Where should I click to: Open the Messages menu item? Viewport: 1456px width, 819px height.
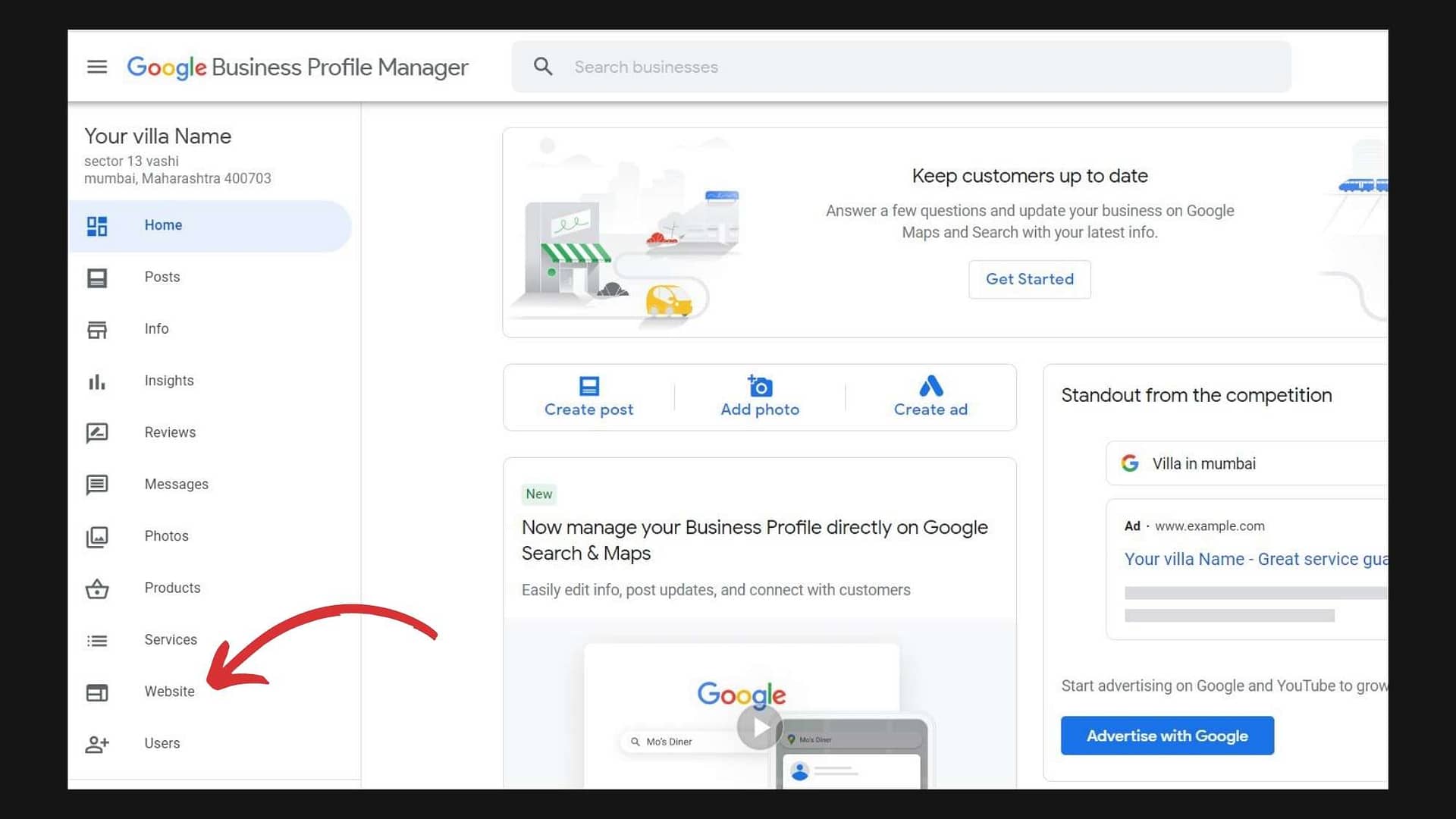[209, 485]
